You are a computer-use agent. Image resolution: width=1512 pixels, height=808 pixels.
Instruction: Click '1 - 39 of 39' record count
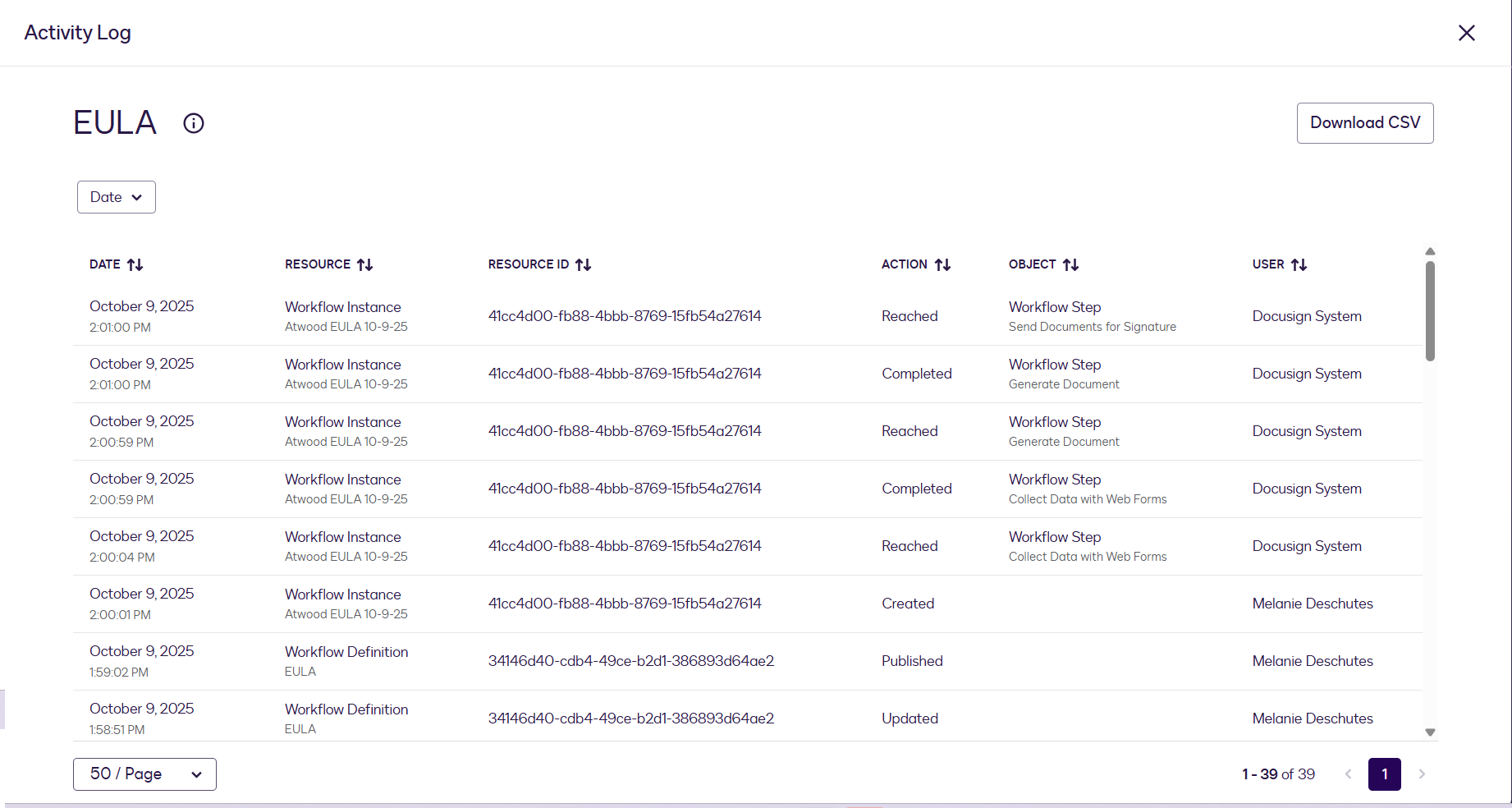click(1278, 774)
